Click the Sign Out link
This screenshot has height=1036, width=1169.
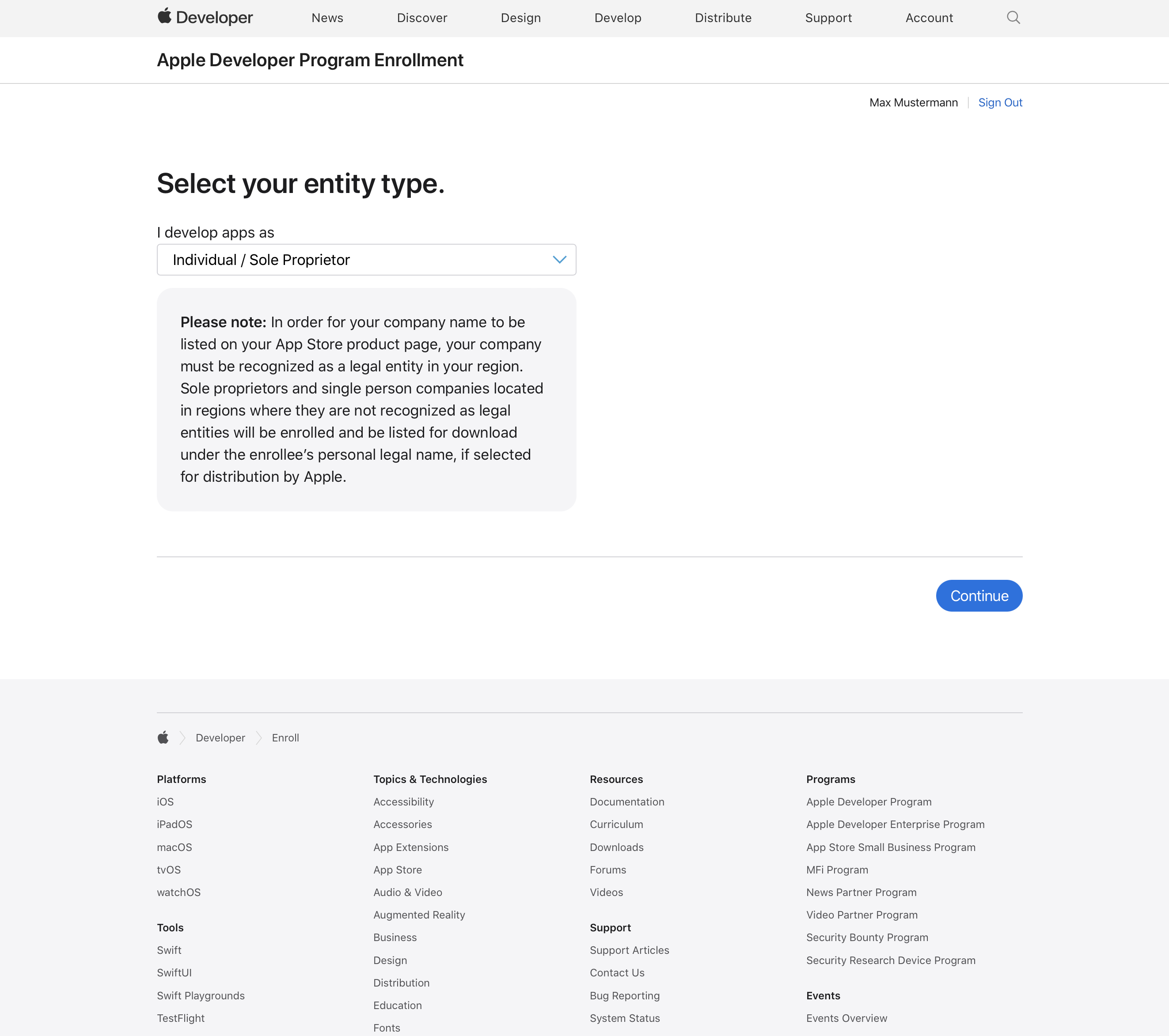1000,102
